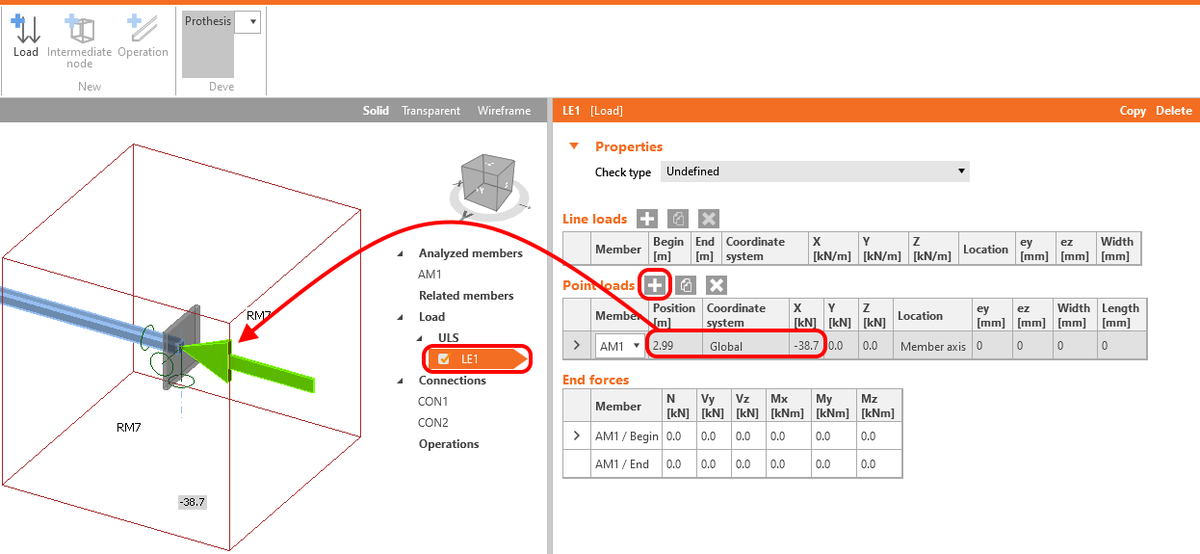
Task: Click Delete in the LE1 header
Action: pos(1174,111)
